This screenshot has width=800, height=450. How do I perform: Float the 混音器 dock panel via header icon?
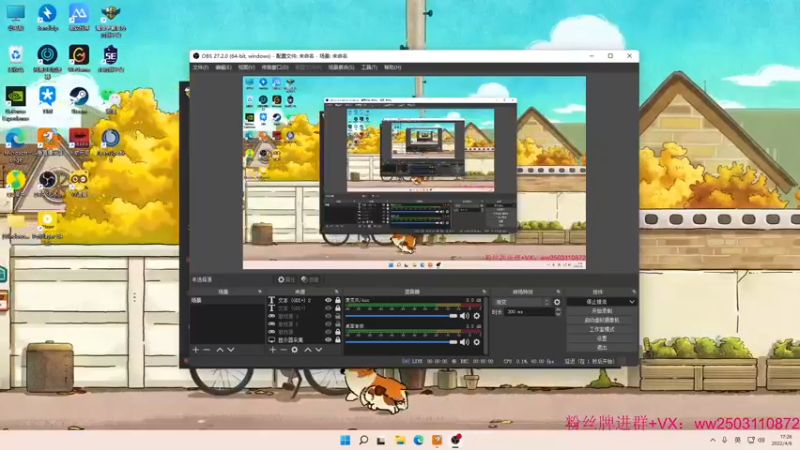tap(484, 292)
